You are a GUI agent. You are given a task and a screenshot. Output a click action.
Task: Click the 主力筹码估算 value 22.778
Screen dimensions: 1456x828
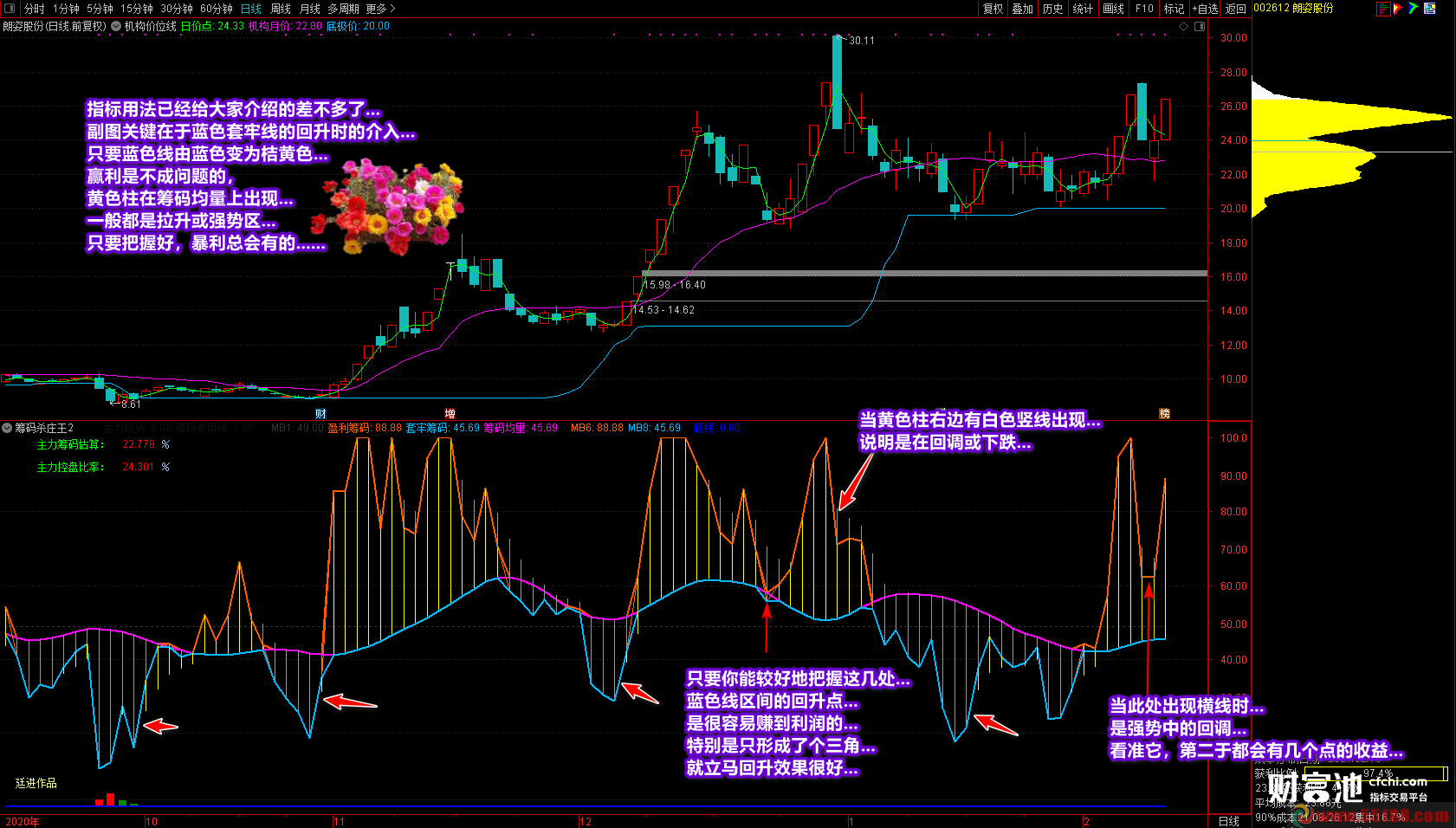(x=139, y=444)
